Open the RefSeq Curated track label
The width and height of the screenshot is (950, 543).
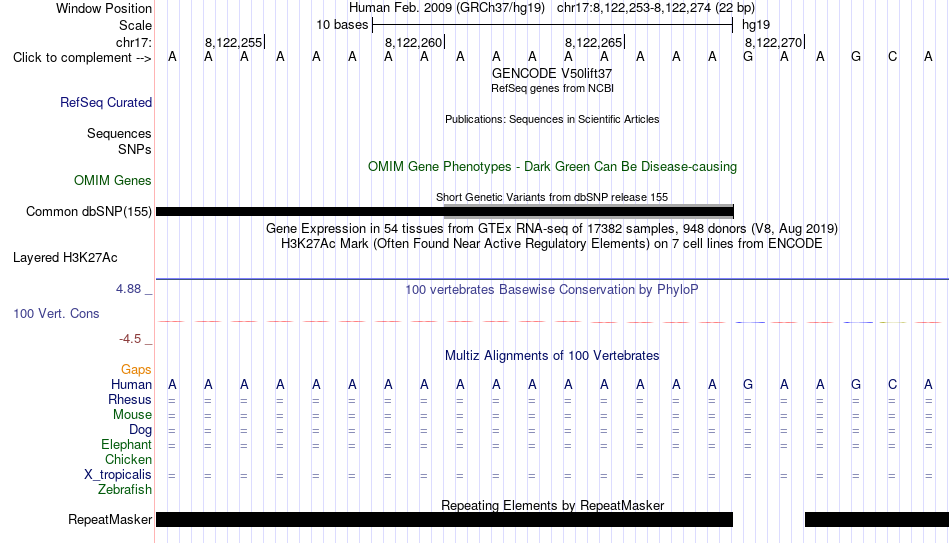[x=106, y=102]
